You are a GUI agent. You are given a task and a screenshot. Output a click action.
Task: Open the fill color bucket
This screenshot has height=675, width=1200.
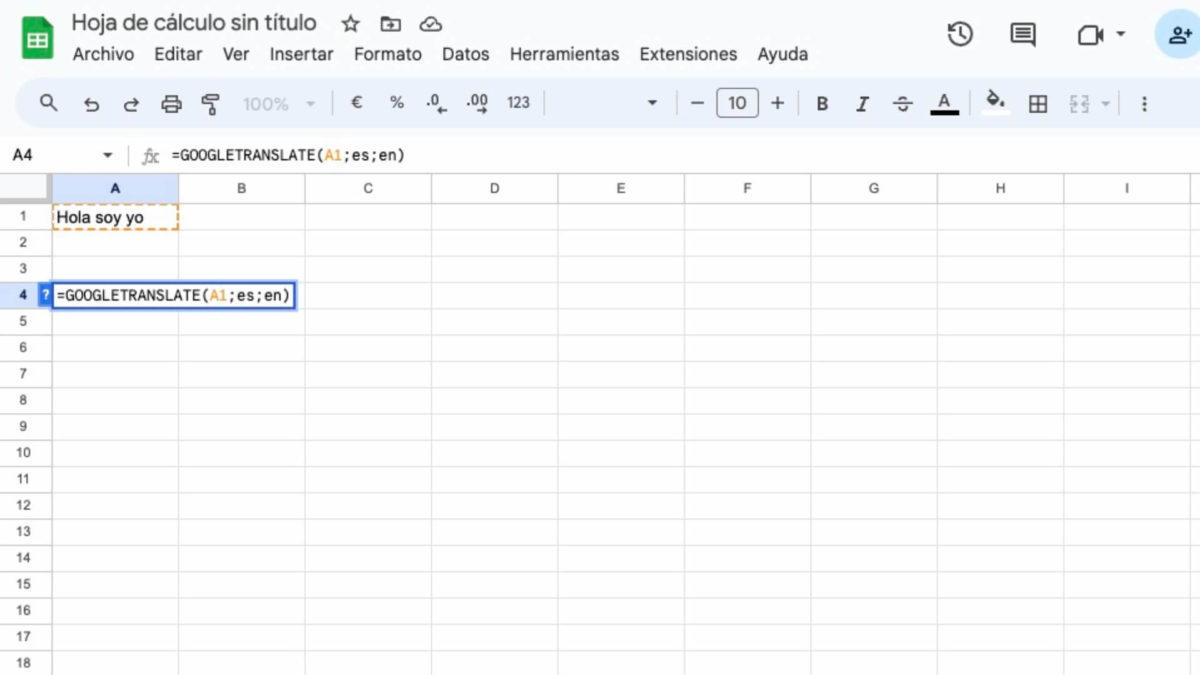pos(995,102)
